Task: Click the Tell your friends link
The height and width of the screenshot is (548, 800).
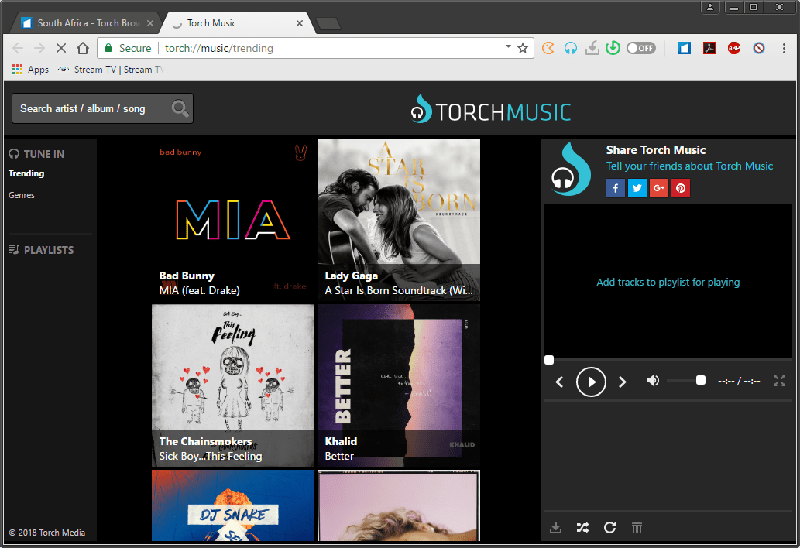Action: [689, 166]
